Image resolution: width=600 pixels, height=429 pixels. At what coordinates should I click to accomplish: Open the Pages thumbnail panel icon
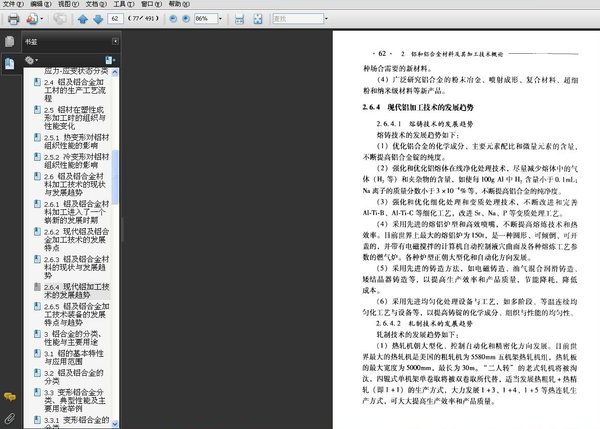click(x=10, y=41)
